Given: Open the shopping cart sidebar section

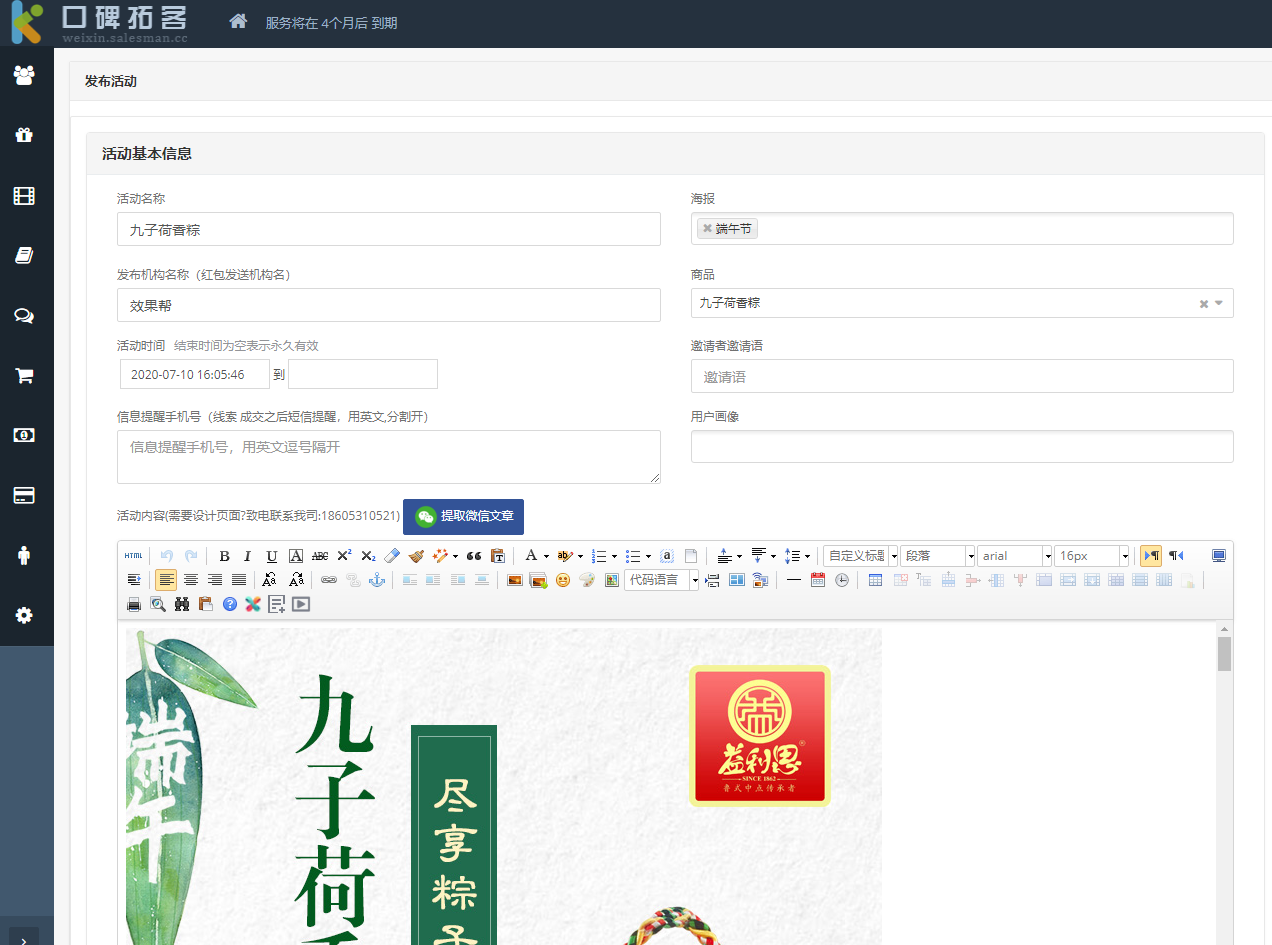Looking at the screenshot, I should click(x=24, y=376).
